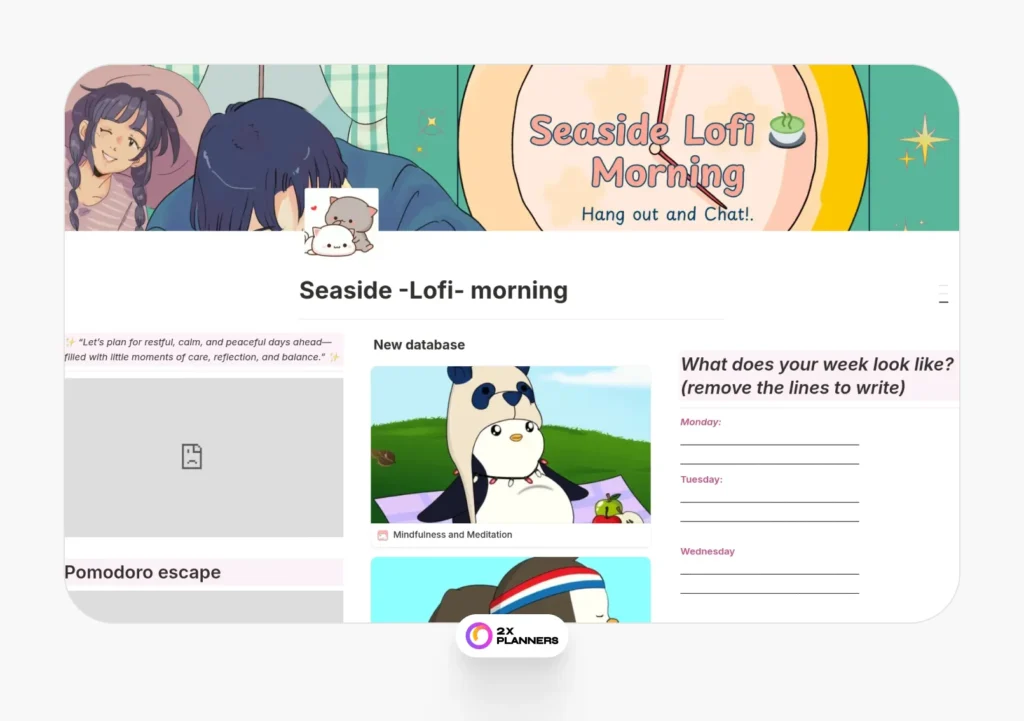Open the Mindfulness and Meditation card icon
Image resolution: width=1024 pixels, height=721 pixels.
pyautogui.click(x=383, y=535)
